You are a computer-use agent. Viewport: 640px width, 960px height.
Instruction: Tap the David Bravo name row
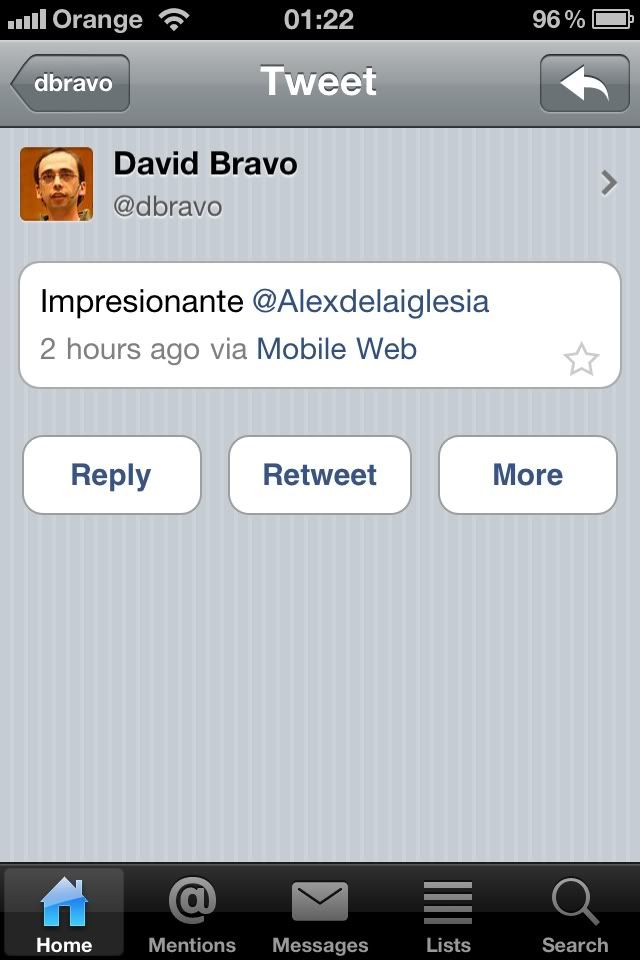click(320, 184)
